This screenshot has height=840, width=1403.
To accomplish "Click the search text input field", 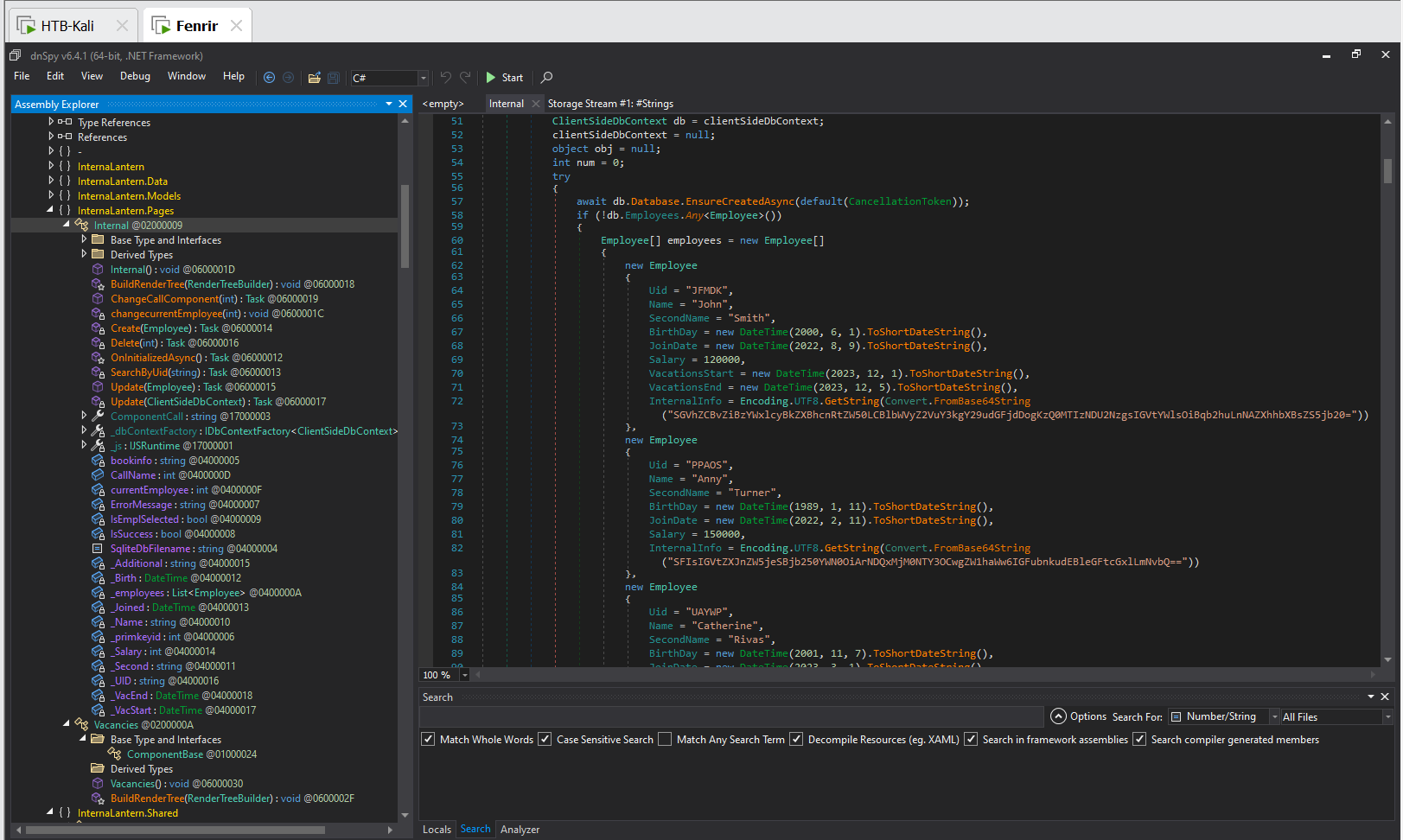I will pos(731,716).
